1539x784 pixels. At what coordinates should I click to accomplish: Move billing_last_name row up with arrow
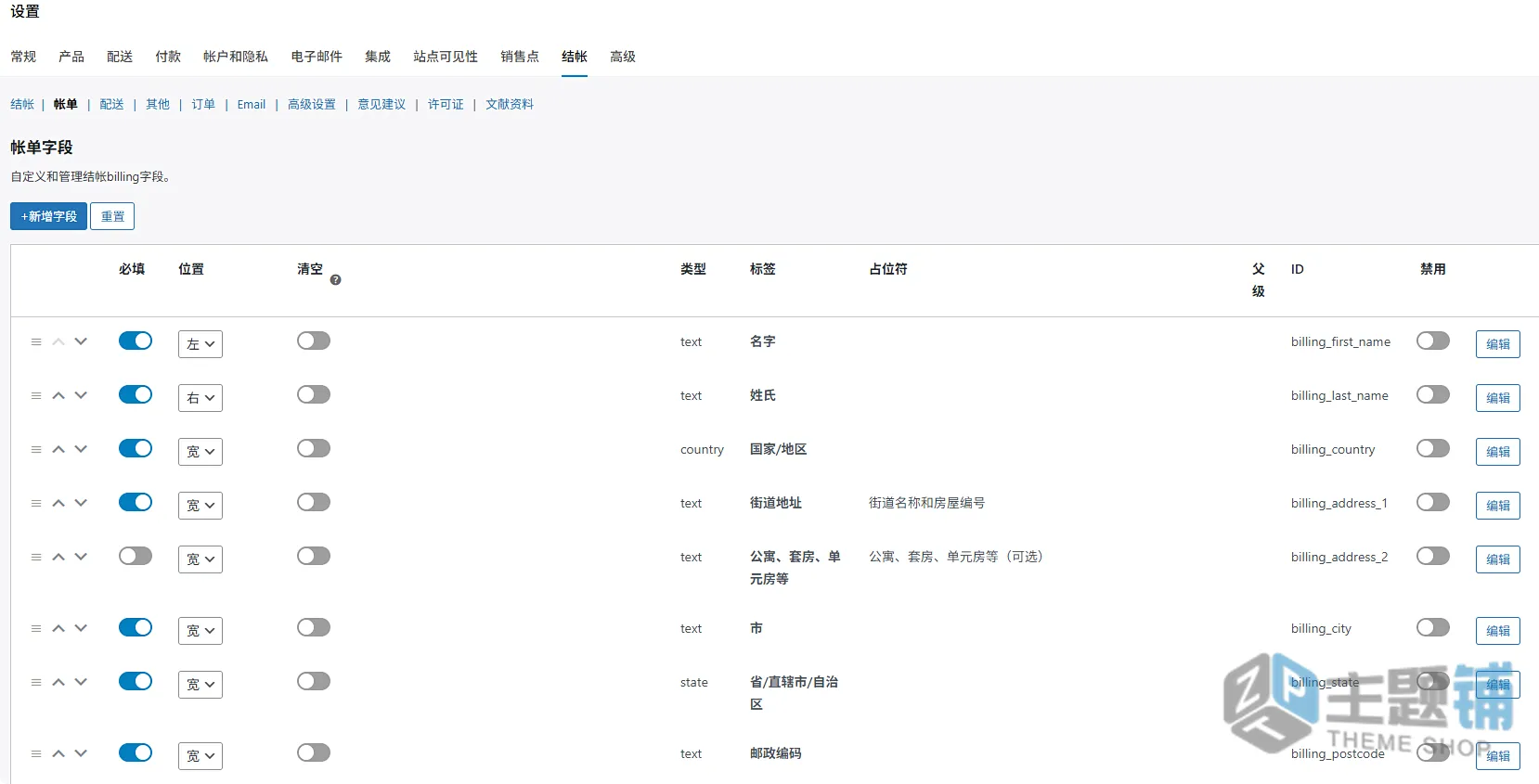58,395
